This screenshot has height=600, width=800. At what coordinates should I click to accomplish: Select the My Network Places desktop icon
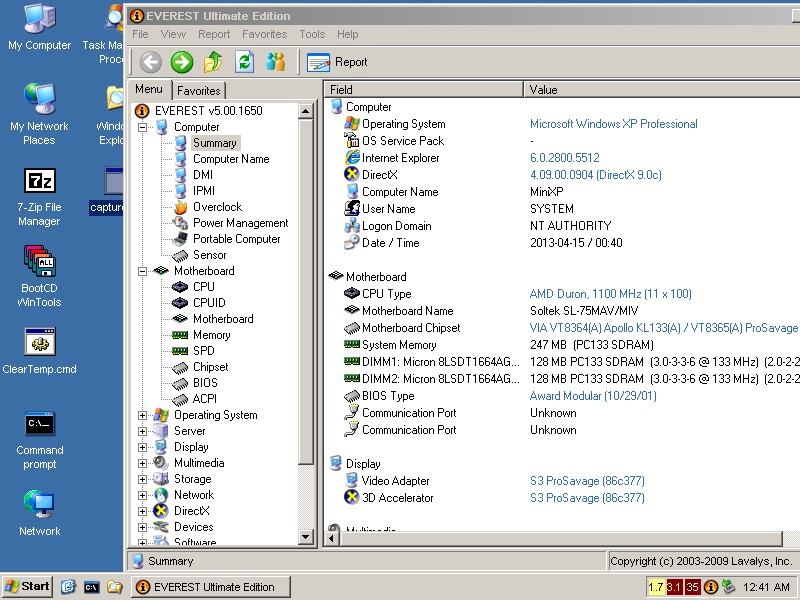pos(39,114)
